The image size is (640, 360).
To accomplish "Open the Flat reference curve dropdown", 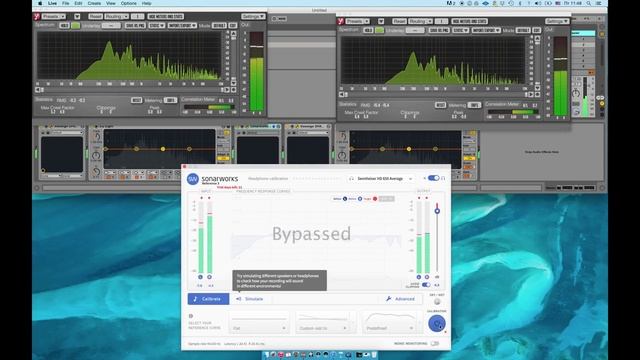I will point(259,328).
